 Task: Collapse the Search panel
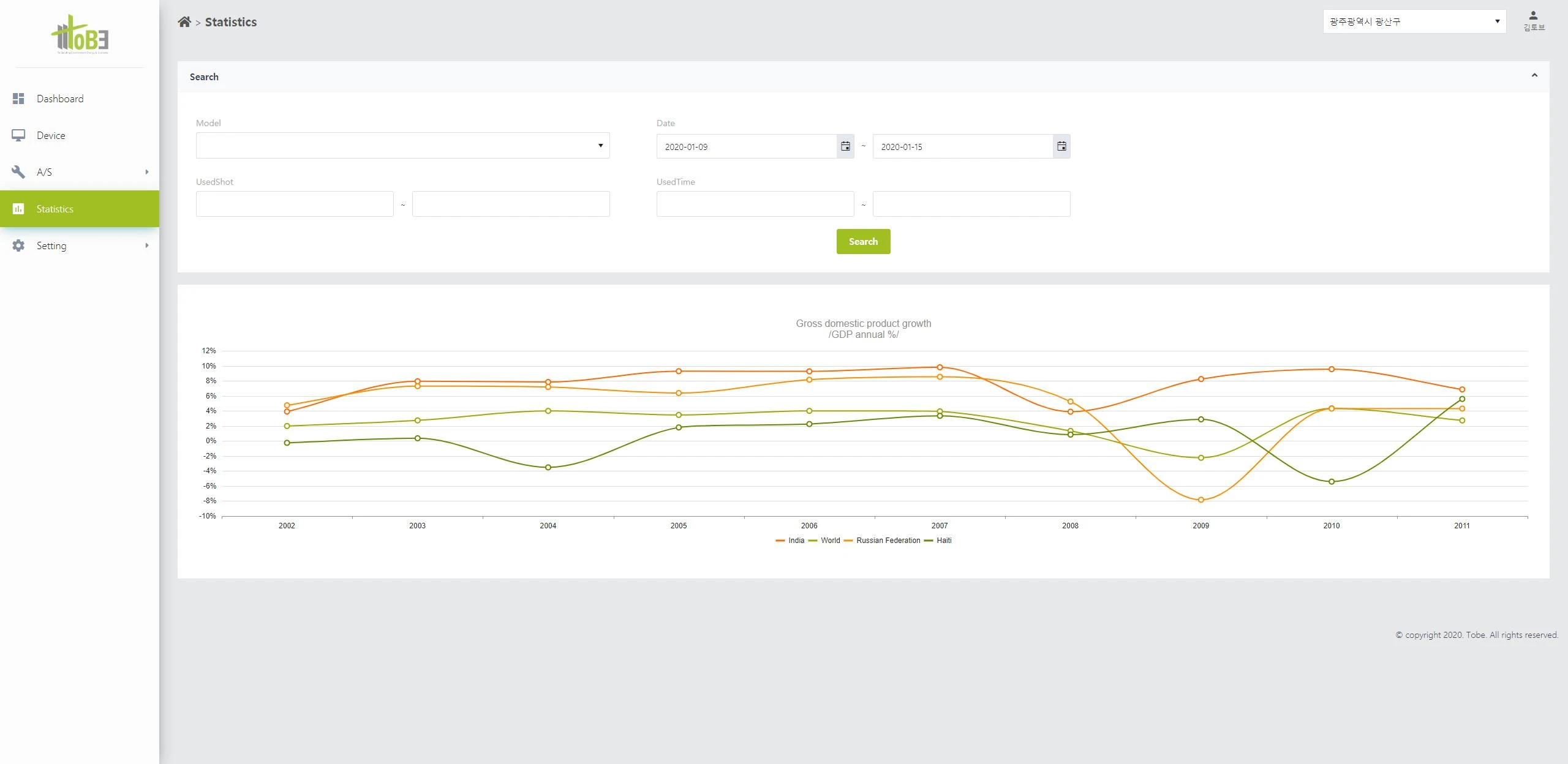click(1534, 75)
